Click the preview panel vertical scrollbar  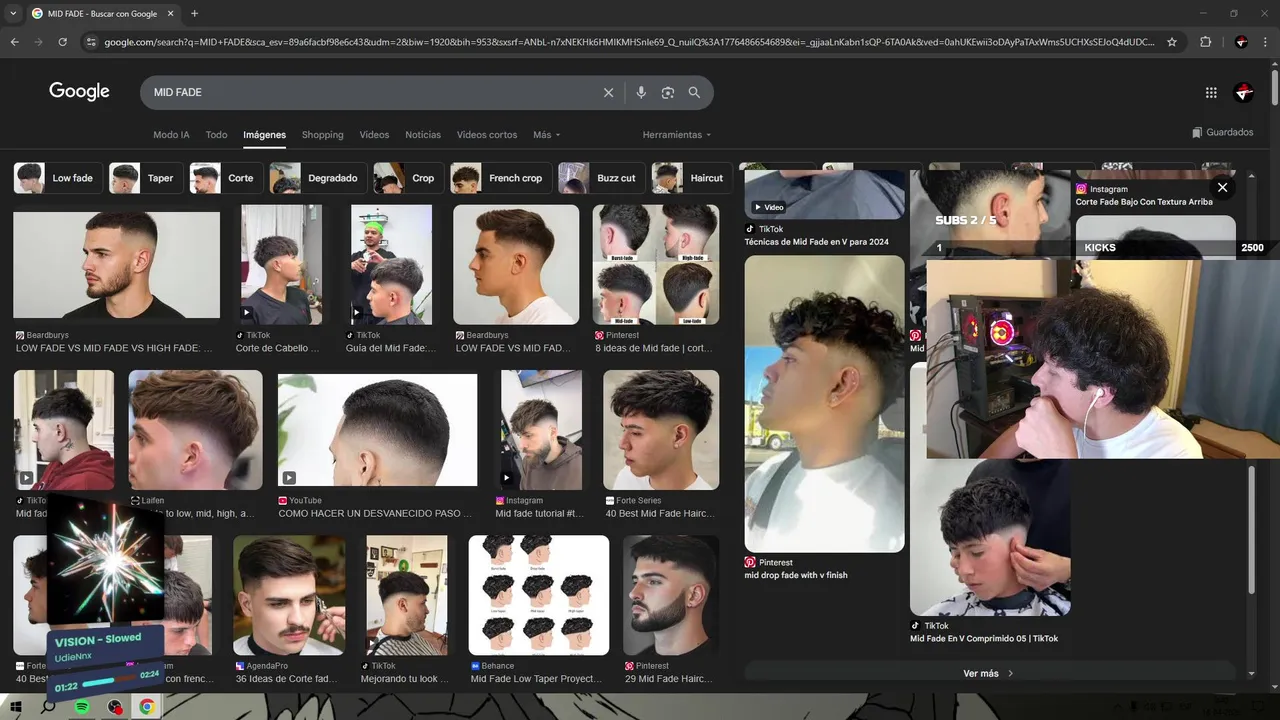1251,530
